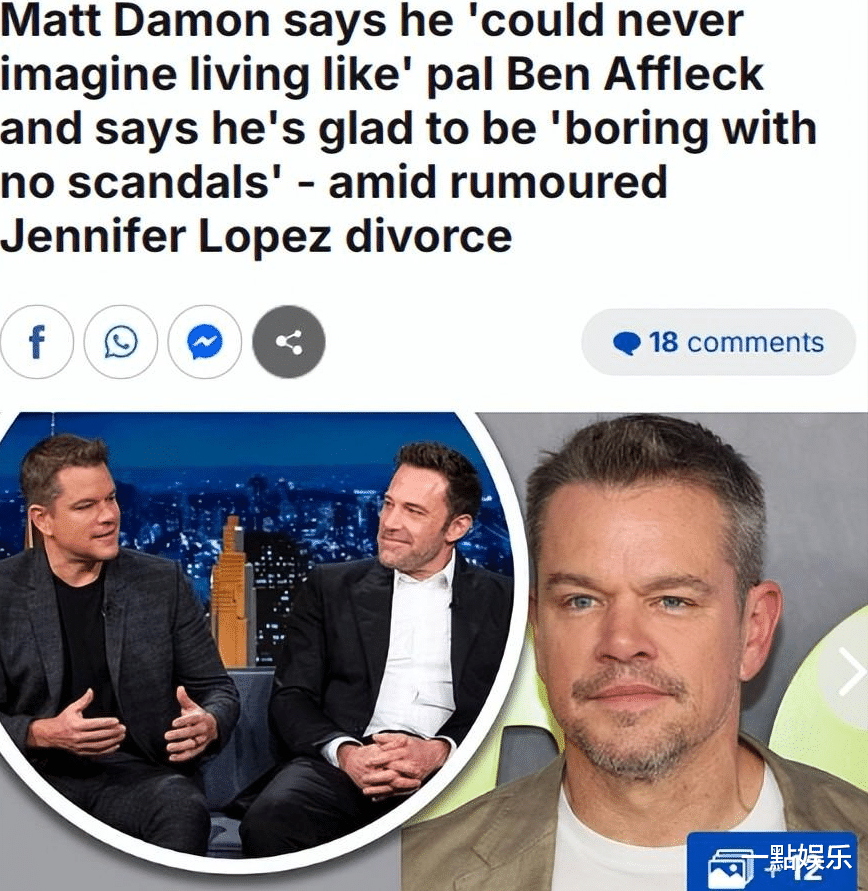Select 'Jennifer Lopez divorce' in the headline
This screenshot has width=868, height=891.
[x=256, y=236]
